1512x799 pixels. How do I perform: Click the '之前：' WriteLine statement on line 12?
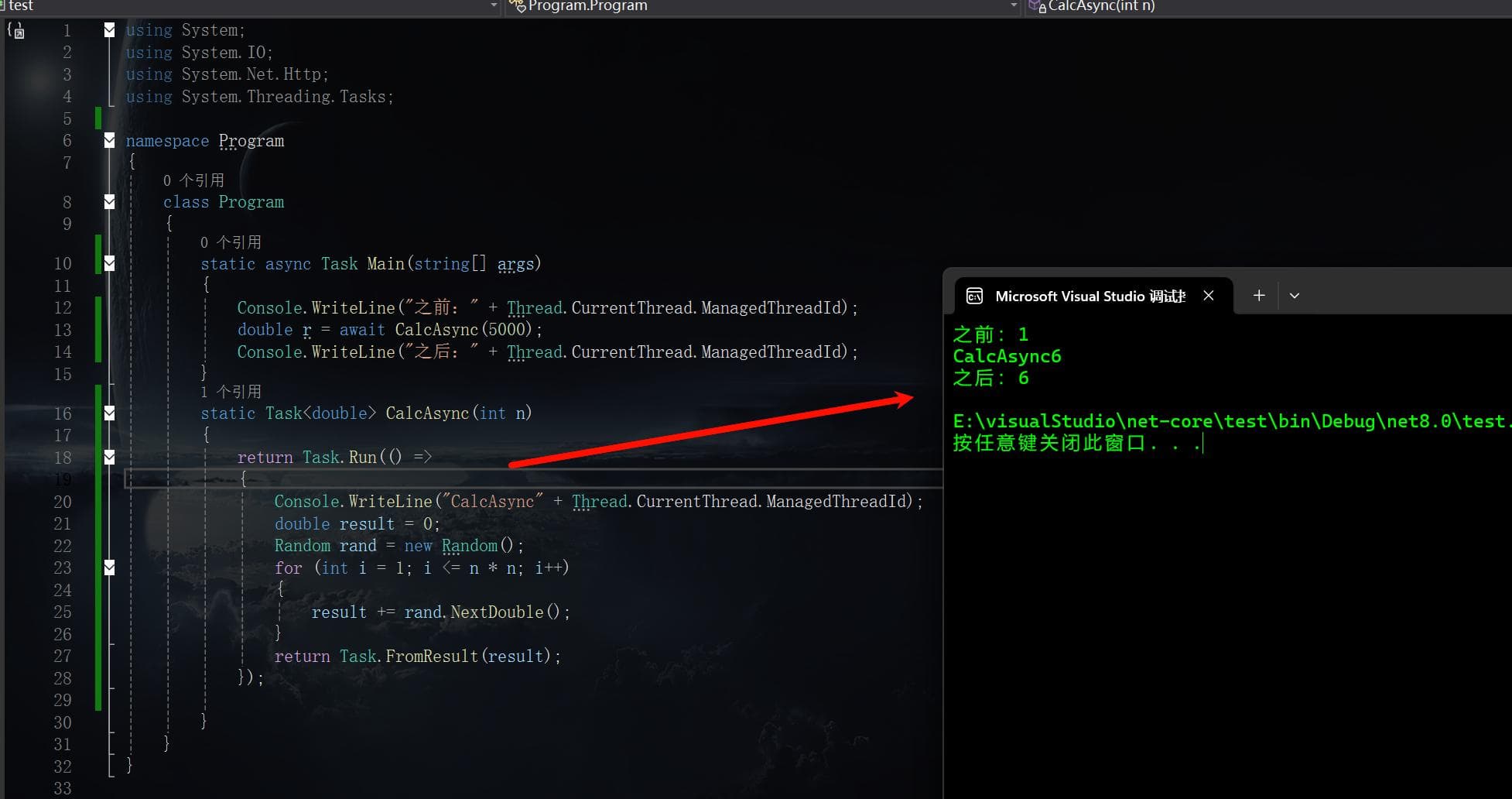[547, 308]
